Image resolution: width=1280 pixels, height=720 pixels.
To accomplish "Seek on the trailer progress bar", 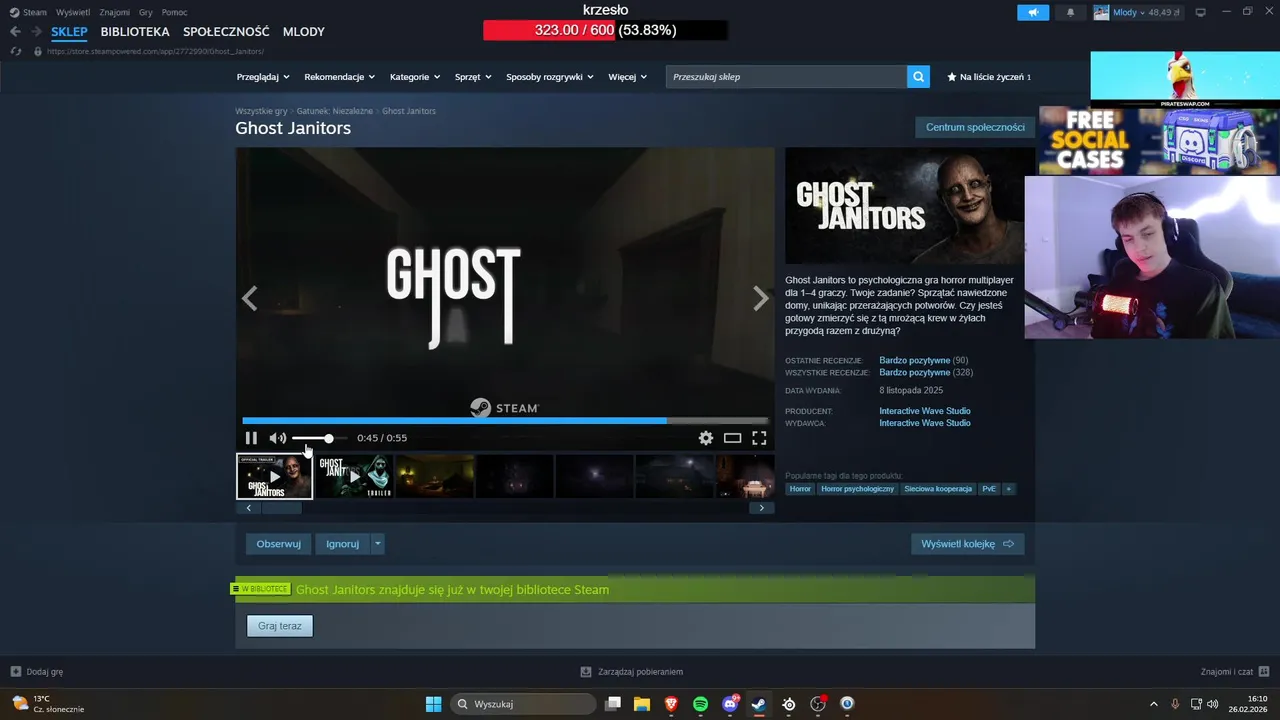I will coord(505,421).
